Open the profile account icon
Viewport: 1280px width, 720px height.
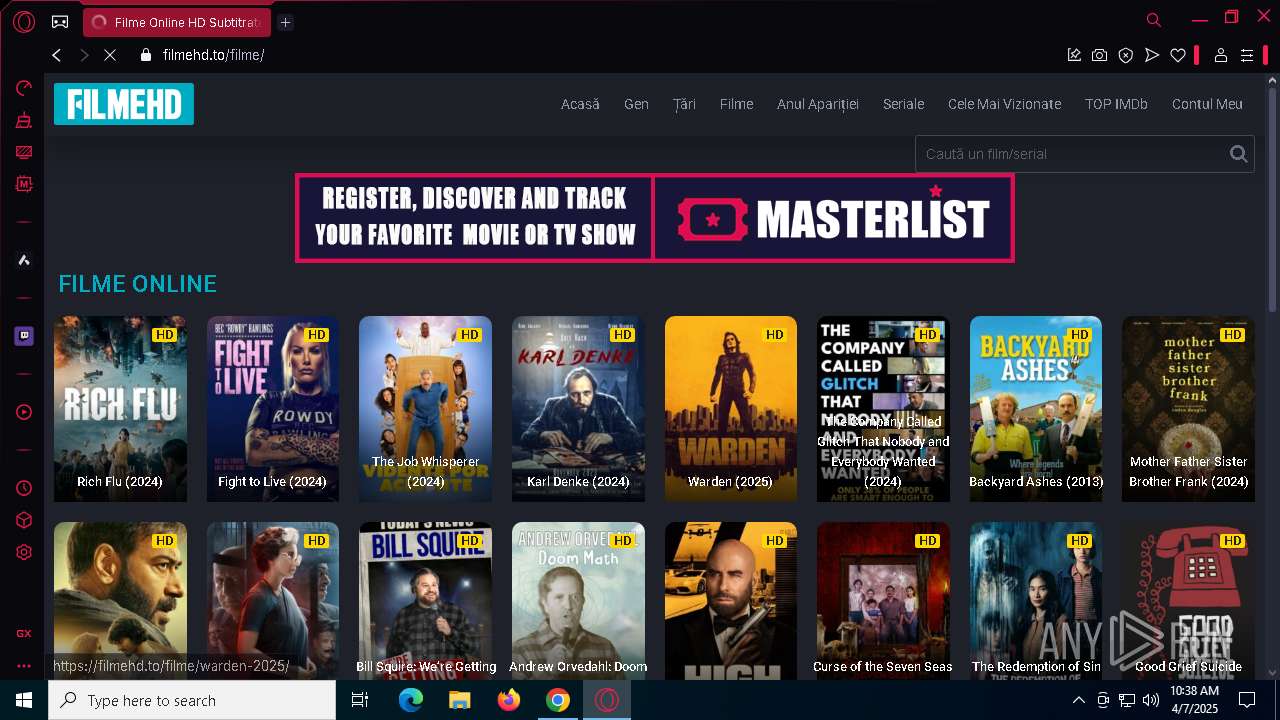coord(1221,55)
